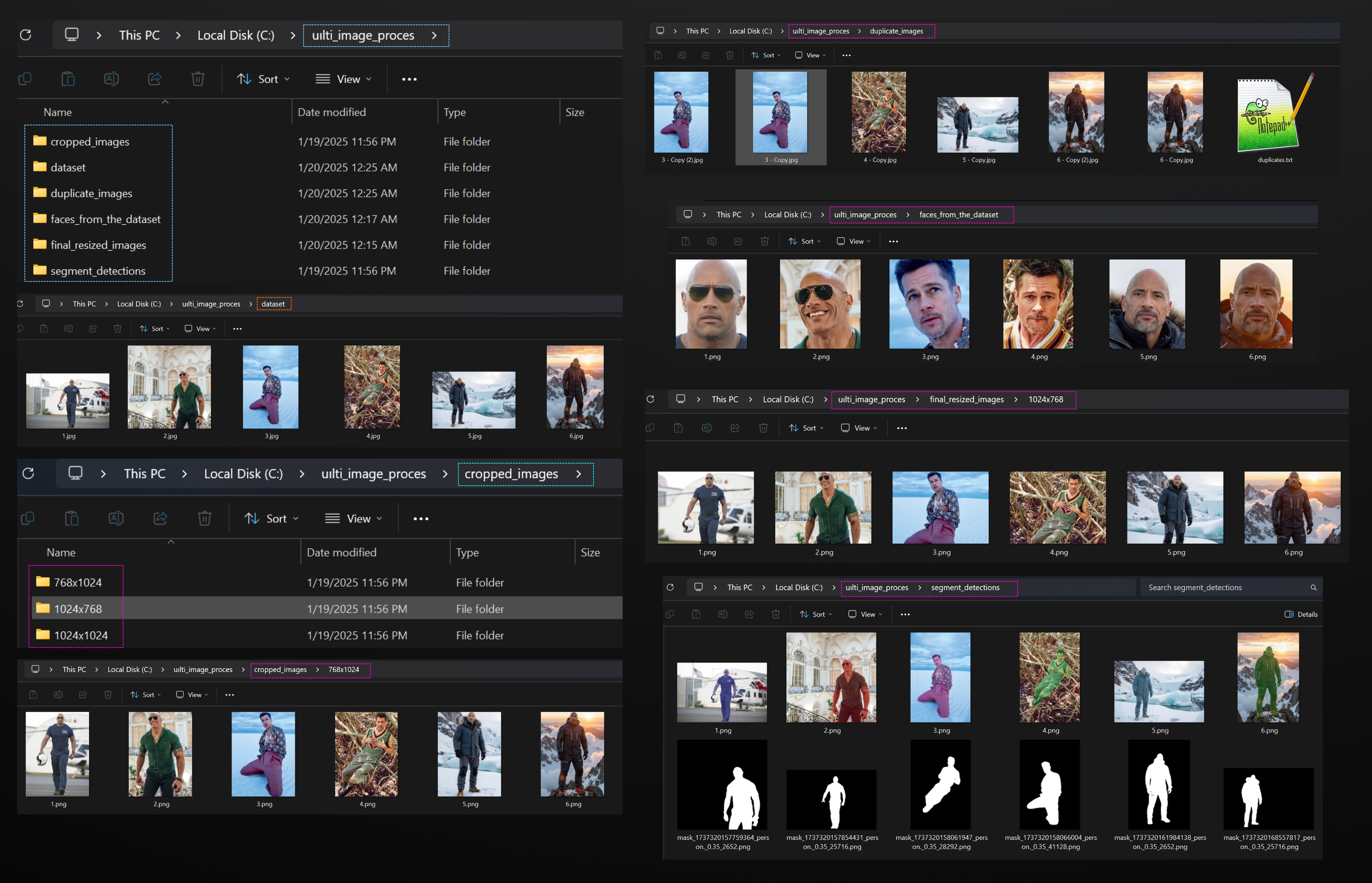Click copy icon in cropped_images toolbar

[x=27, y=518]
